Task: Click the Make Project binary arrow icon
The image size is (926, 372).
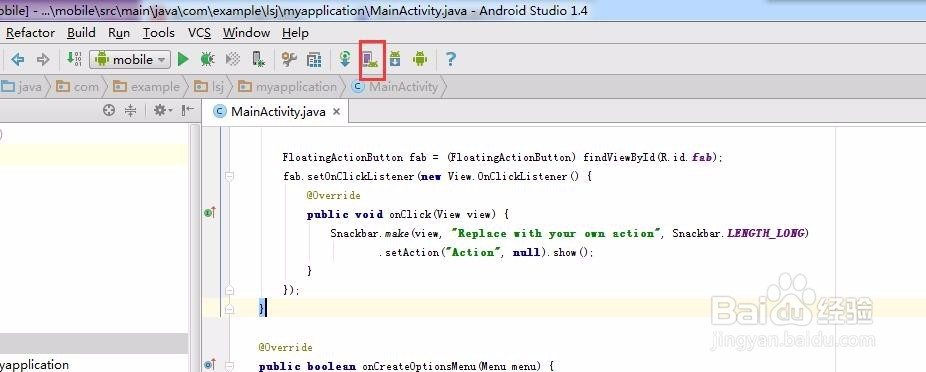Action: [74, 59]
